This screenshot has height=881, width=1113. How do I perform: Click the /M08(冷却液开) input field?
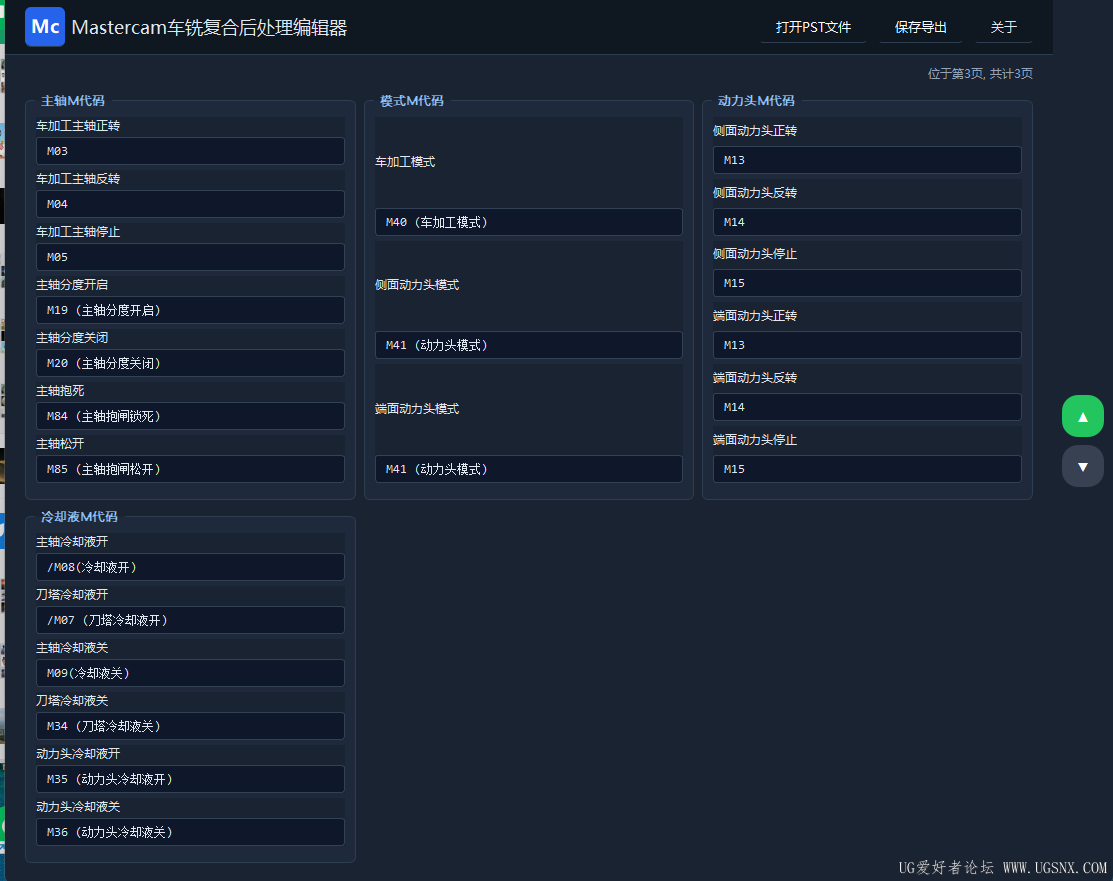pos(190,567)
